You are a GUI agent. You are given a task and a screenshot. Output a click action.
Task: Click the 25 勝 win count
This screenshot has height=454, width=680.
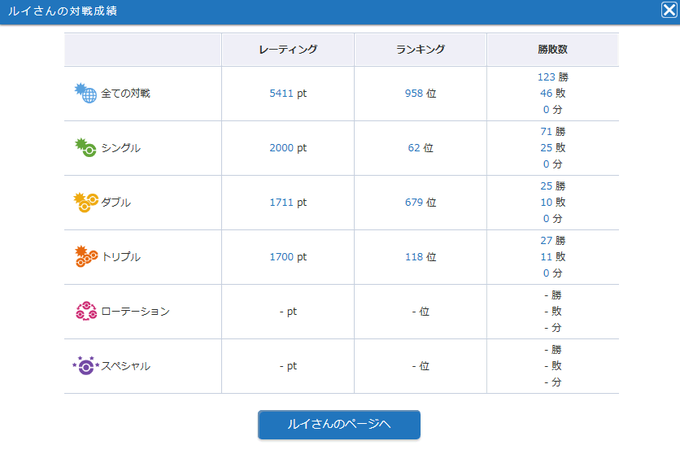[x=552, y=186]
